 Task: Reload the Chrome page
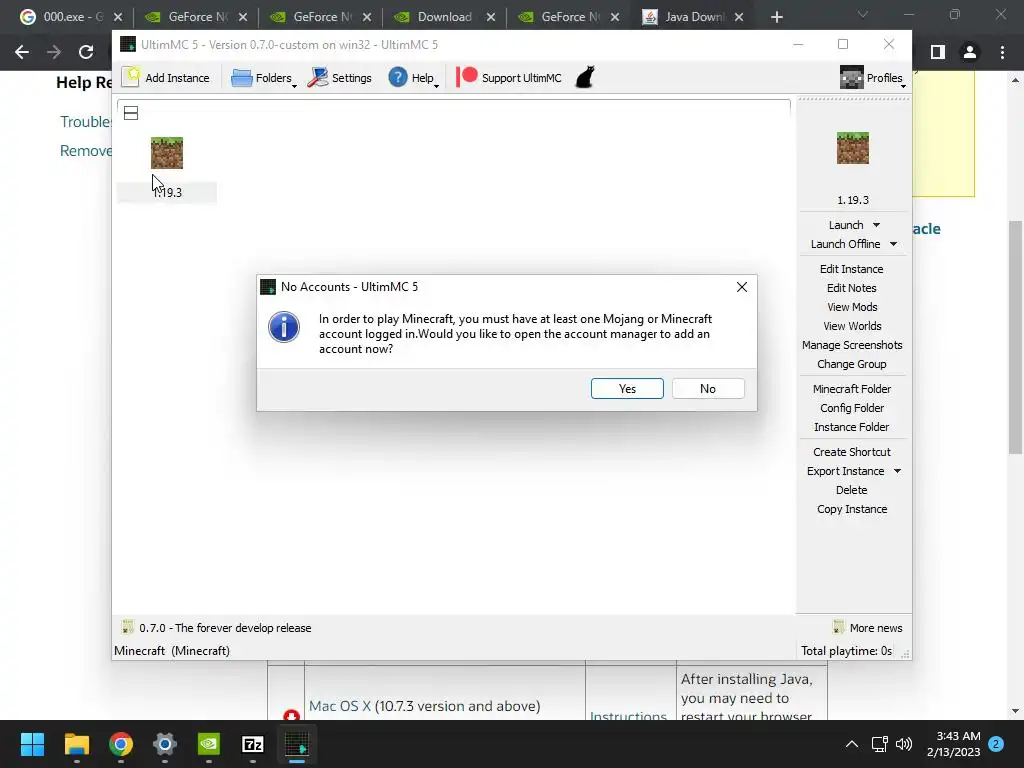86,52
